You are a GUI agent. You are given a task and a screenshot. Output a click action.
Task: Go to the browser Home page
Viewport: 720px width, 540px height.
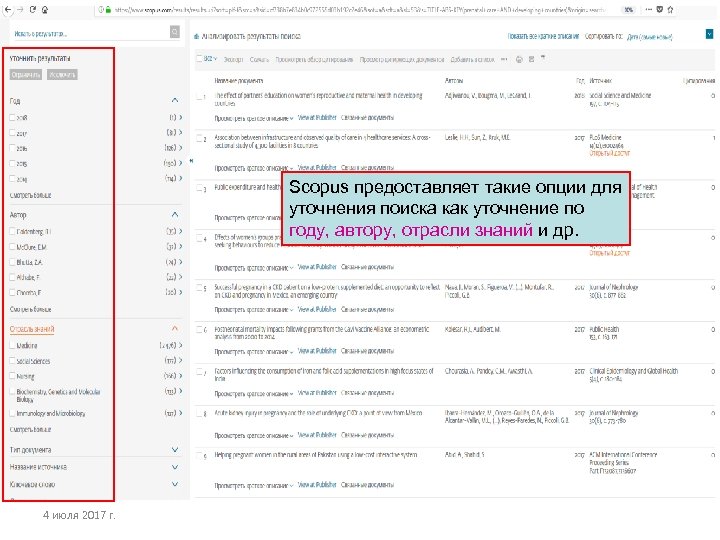pos(45,10)
